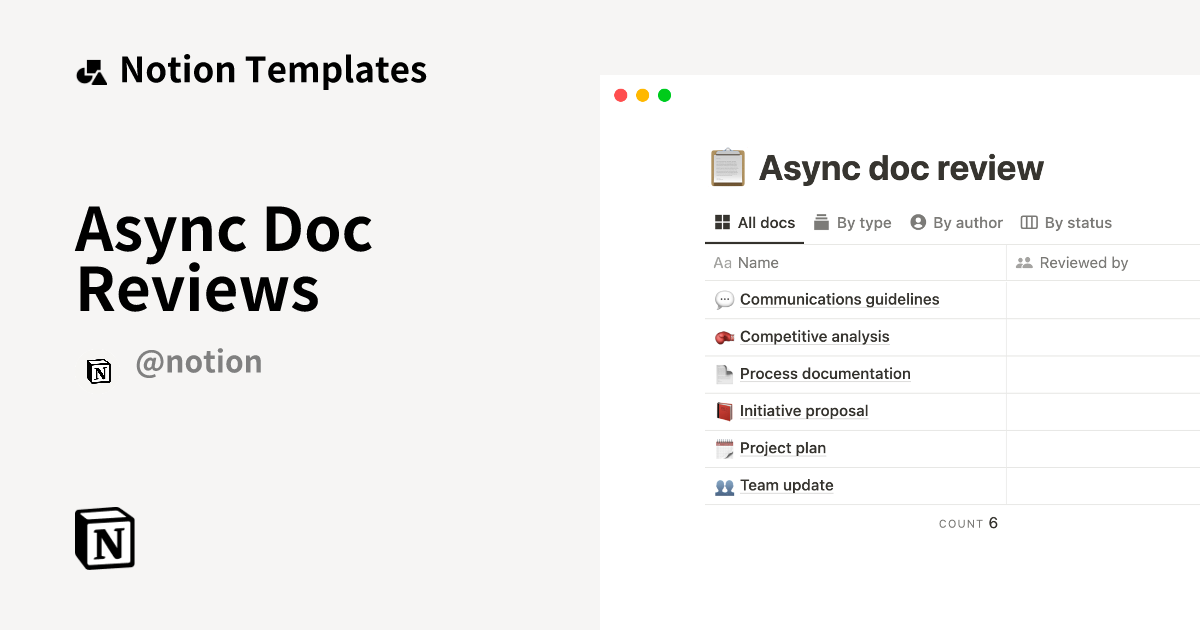Click the person icon in the Reviewed by header
Viewport: 1200px width, 630px height.
pos(1024,262)
